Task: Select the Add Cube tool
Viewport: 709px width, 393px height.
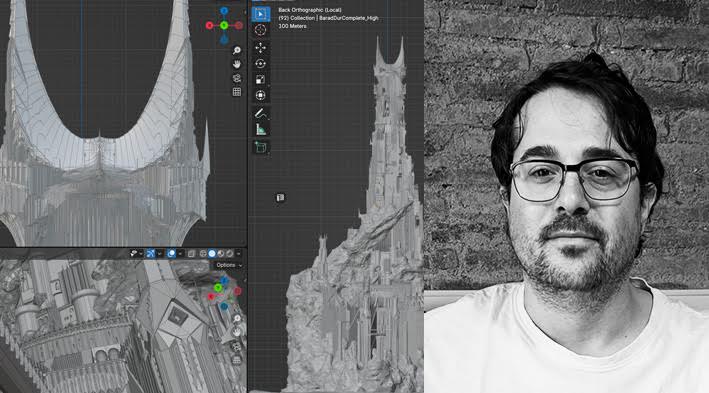Action: pos(260,147)
